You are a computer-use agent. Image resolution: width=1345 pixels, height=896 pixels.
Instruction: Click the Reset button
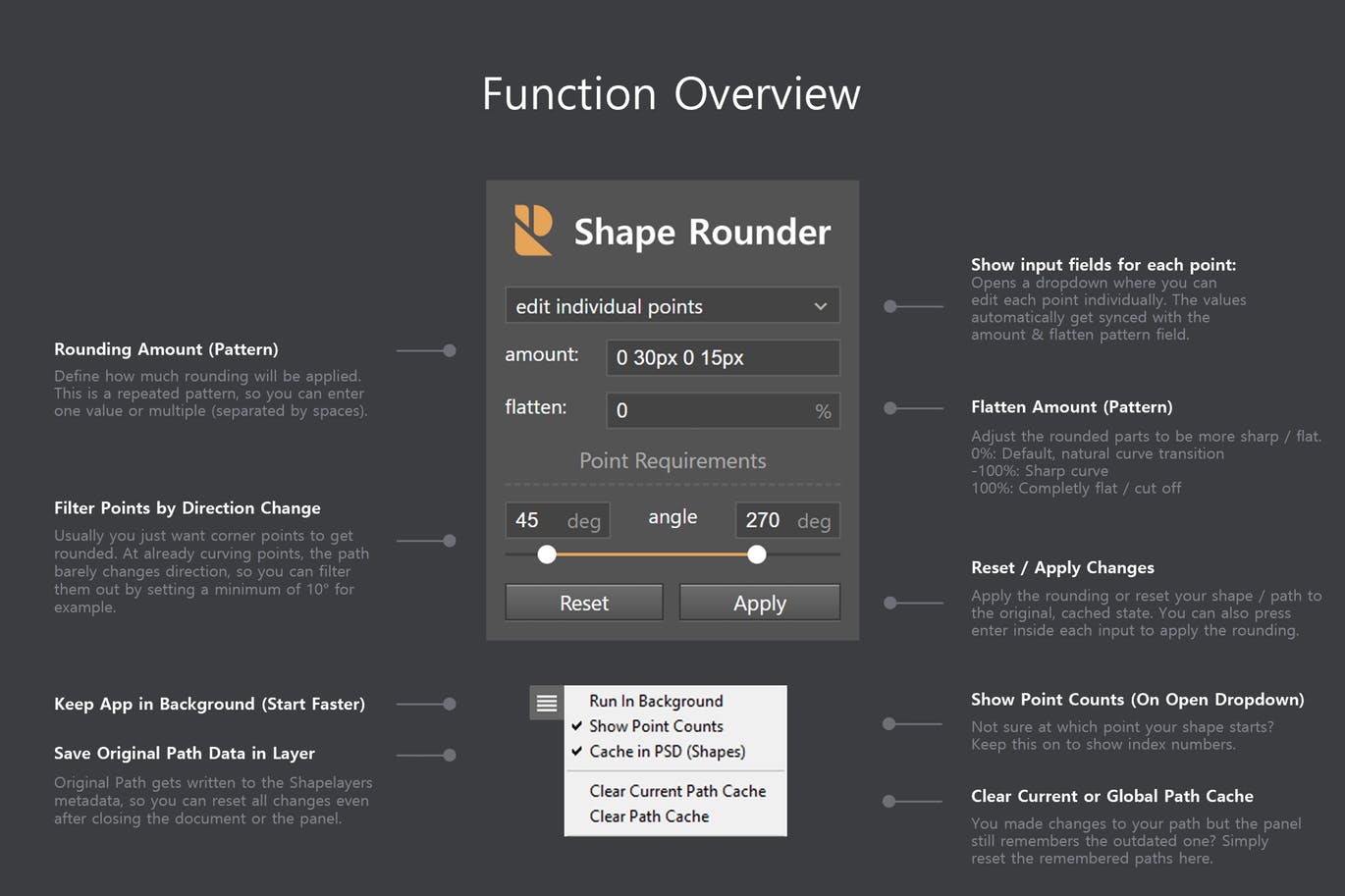583,602
